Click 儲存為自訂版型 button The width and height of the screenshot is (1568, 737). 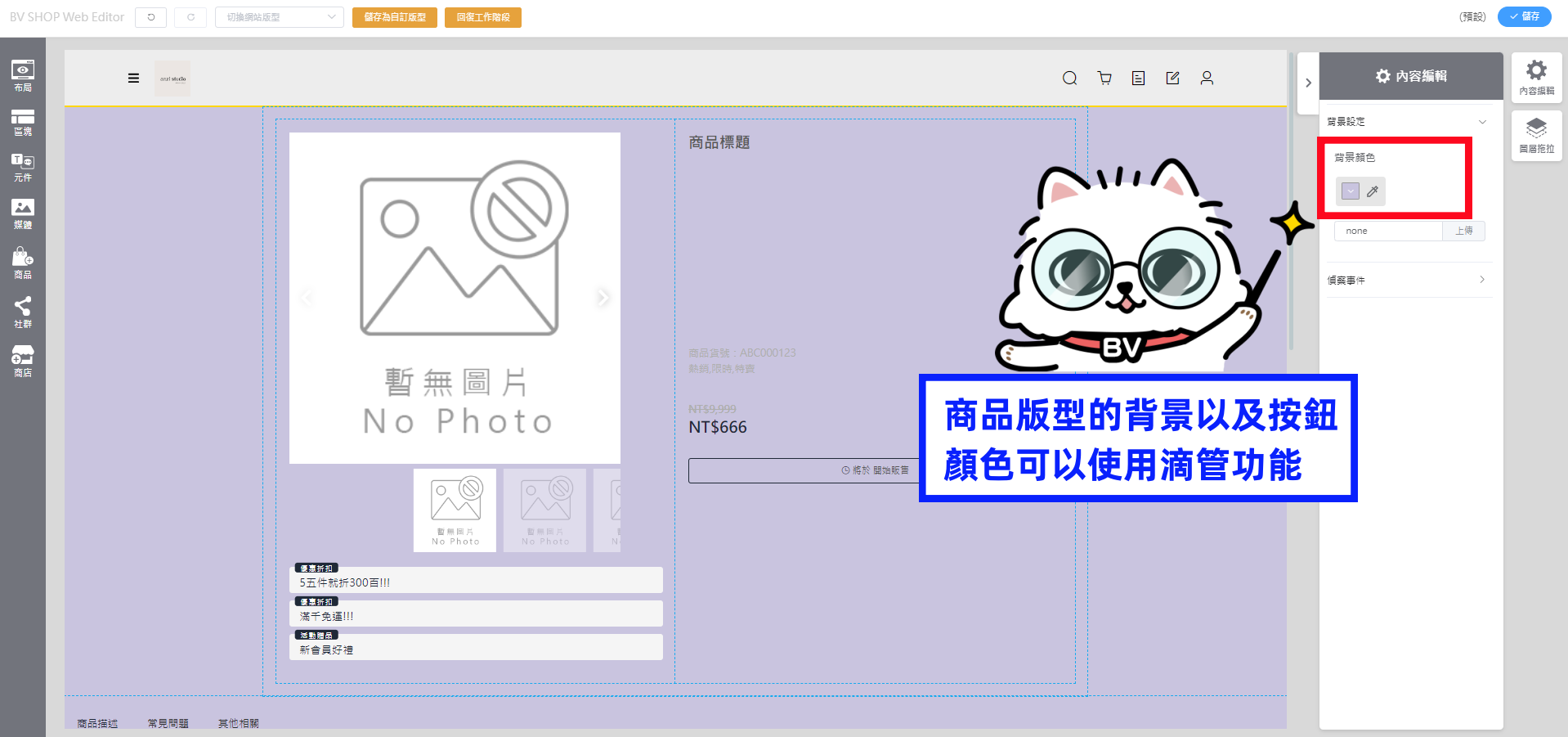click(x=395, y=17)
